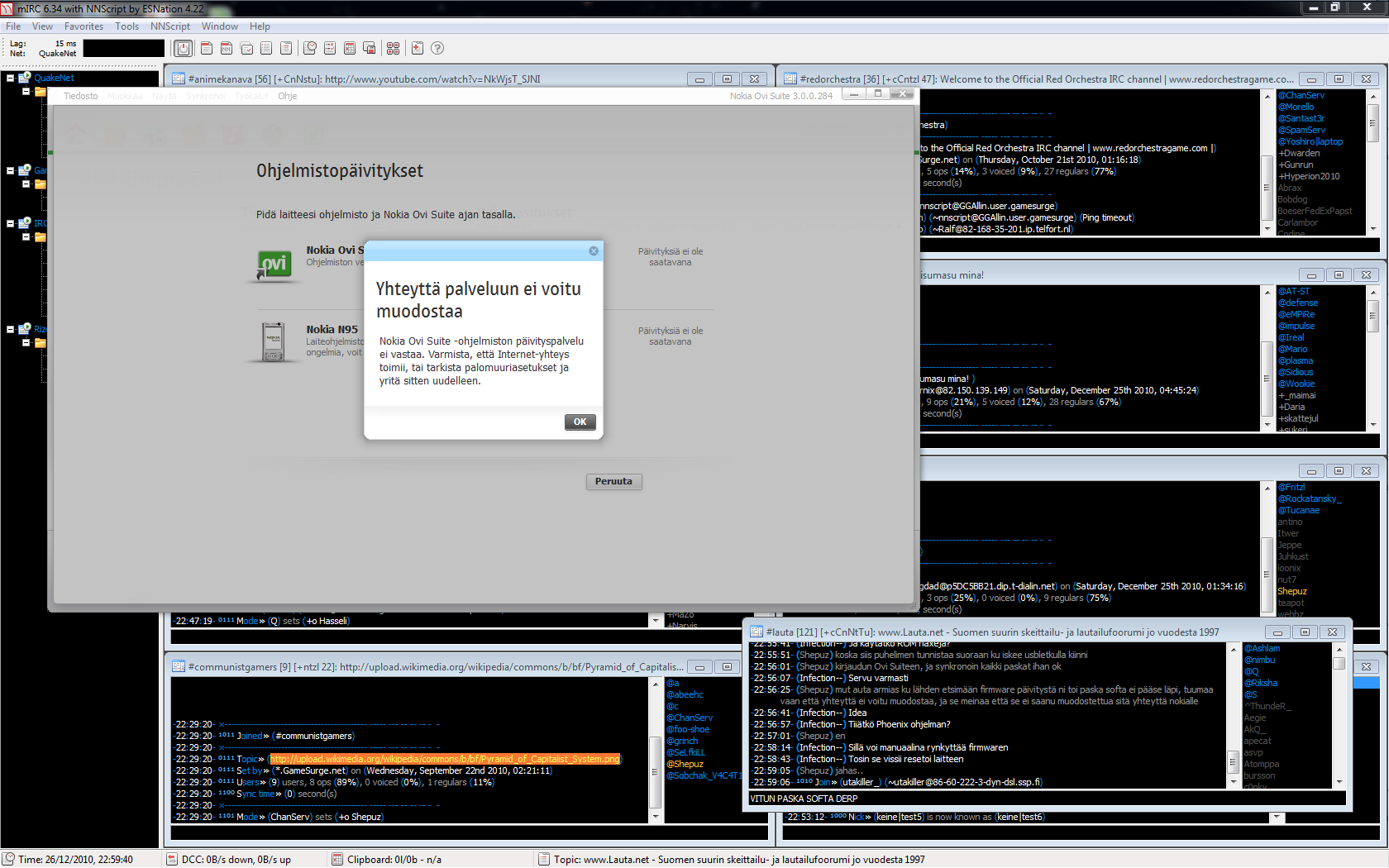
Task: Close the connection error dialog via round X
Action: (x=594, y=250)
